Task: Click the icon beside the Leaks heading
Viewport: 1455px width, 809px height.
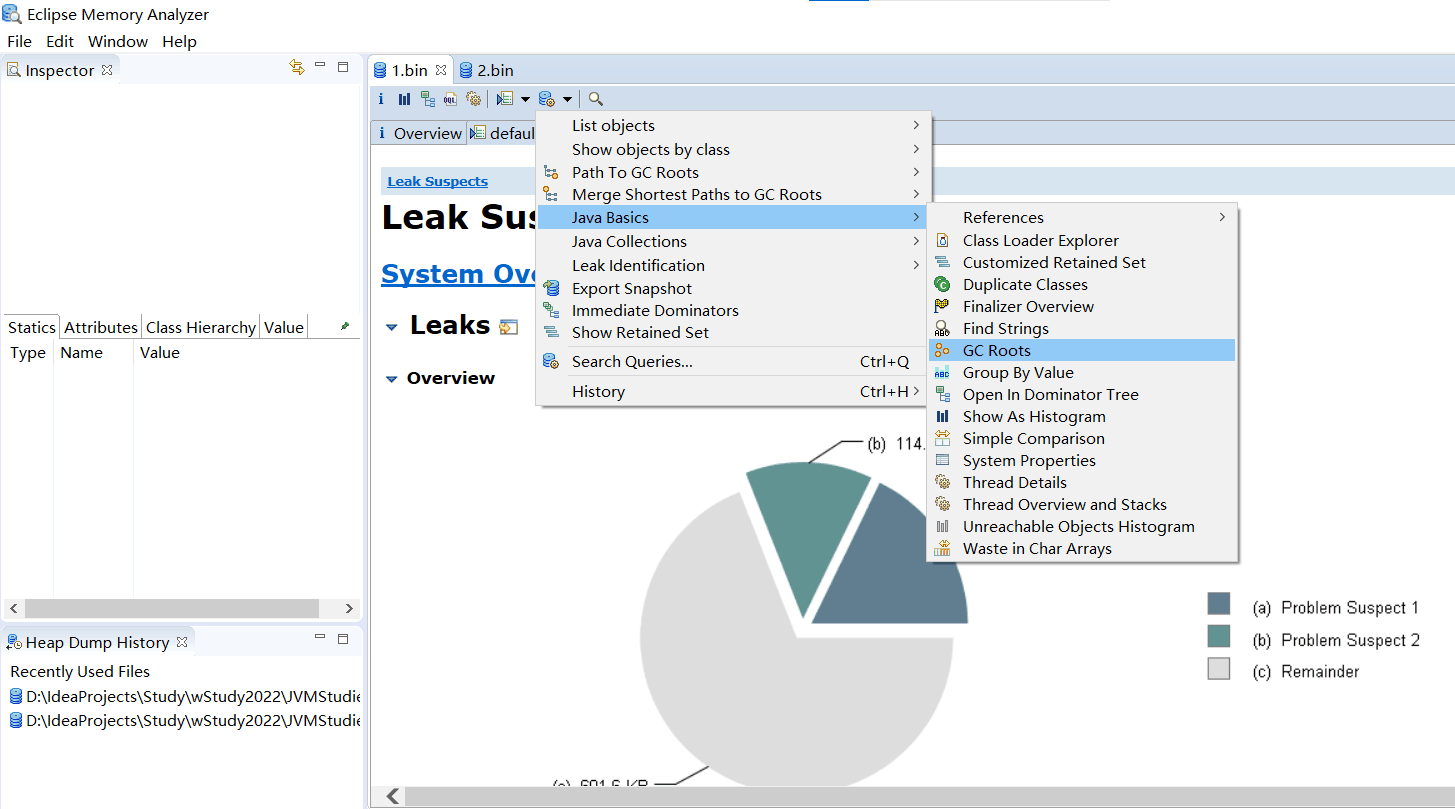Action: pos(509,326)
